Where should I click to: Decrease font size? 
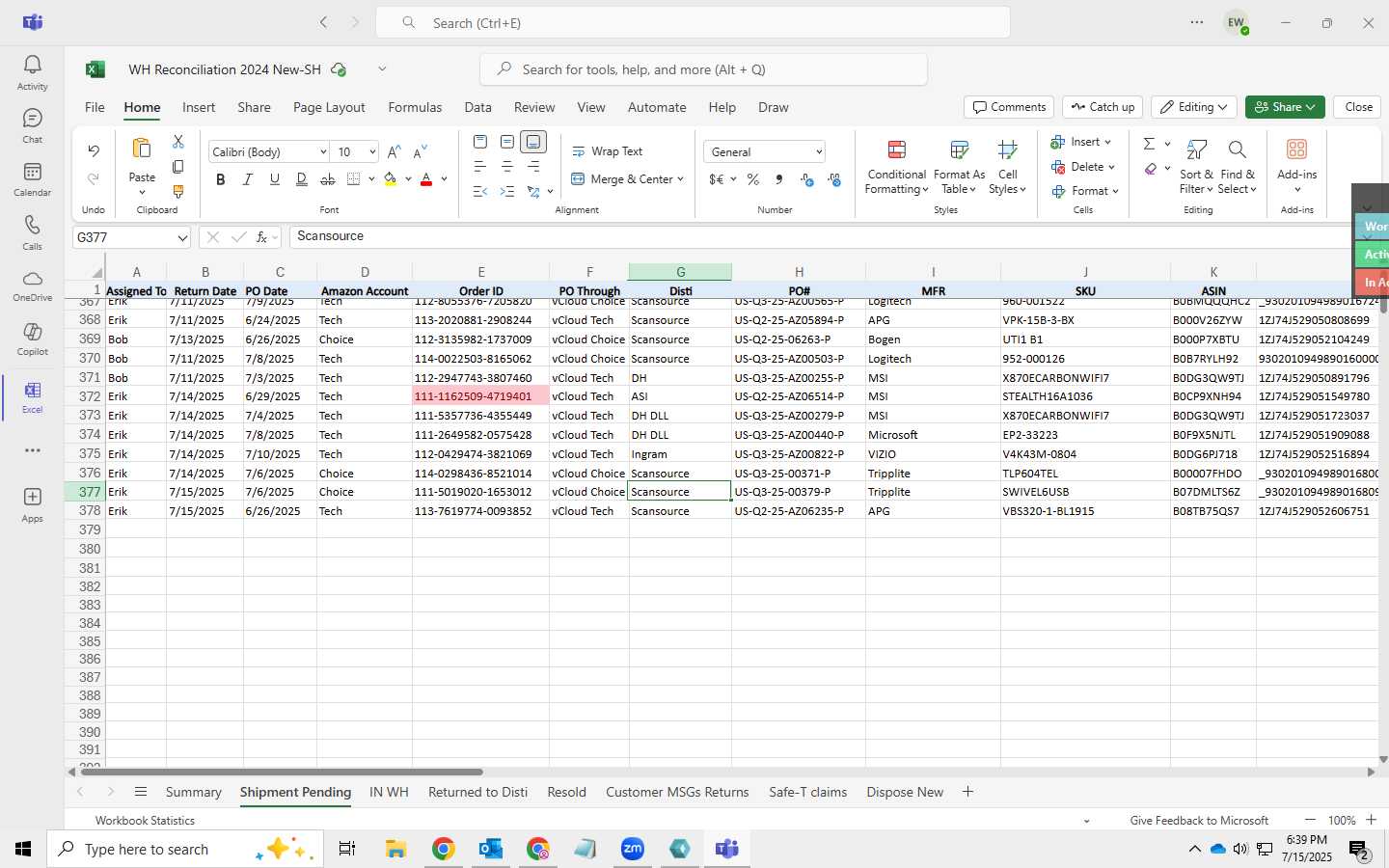tap(420, 152)
